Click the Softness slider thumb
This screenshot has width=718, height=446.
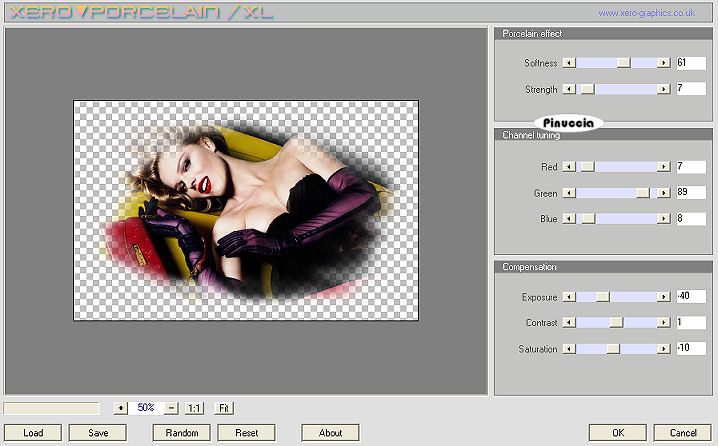coord(624,63)
